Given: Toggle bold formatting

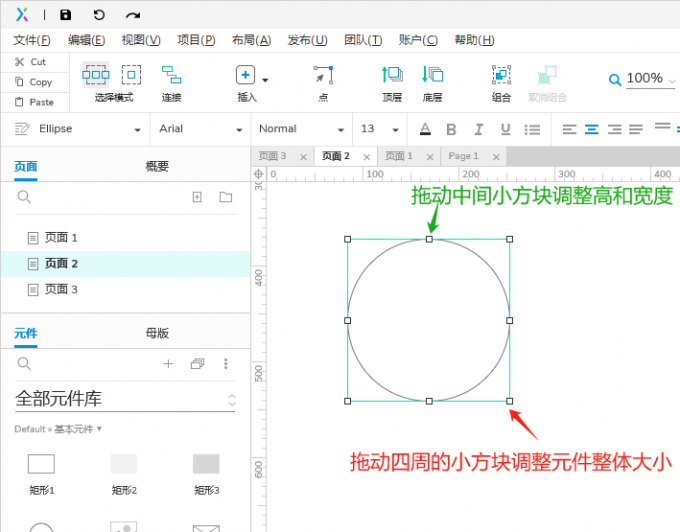Looking at the screenshot, I should tap(451, 129).
